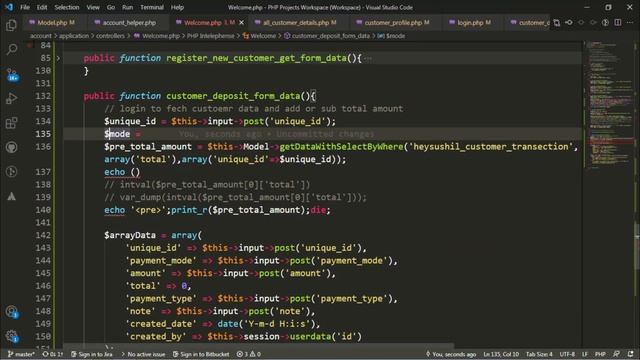This screenshot has width=640, height=360.
Task: Open the Help menu
Action: click(x=177, y=7)
